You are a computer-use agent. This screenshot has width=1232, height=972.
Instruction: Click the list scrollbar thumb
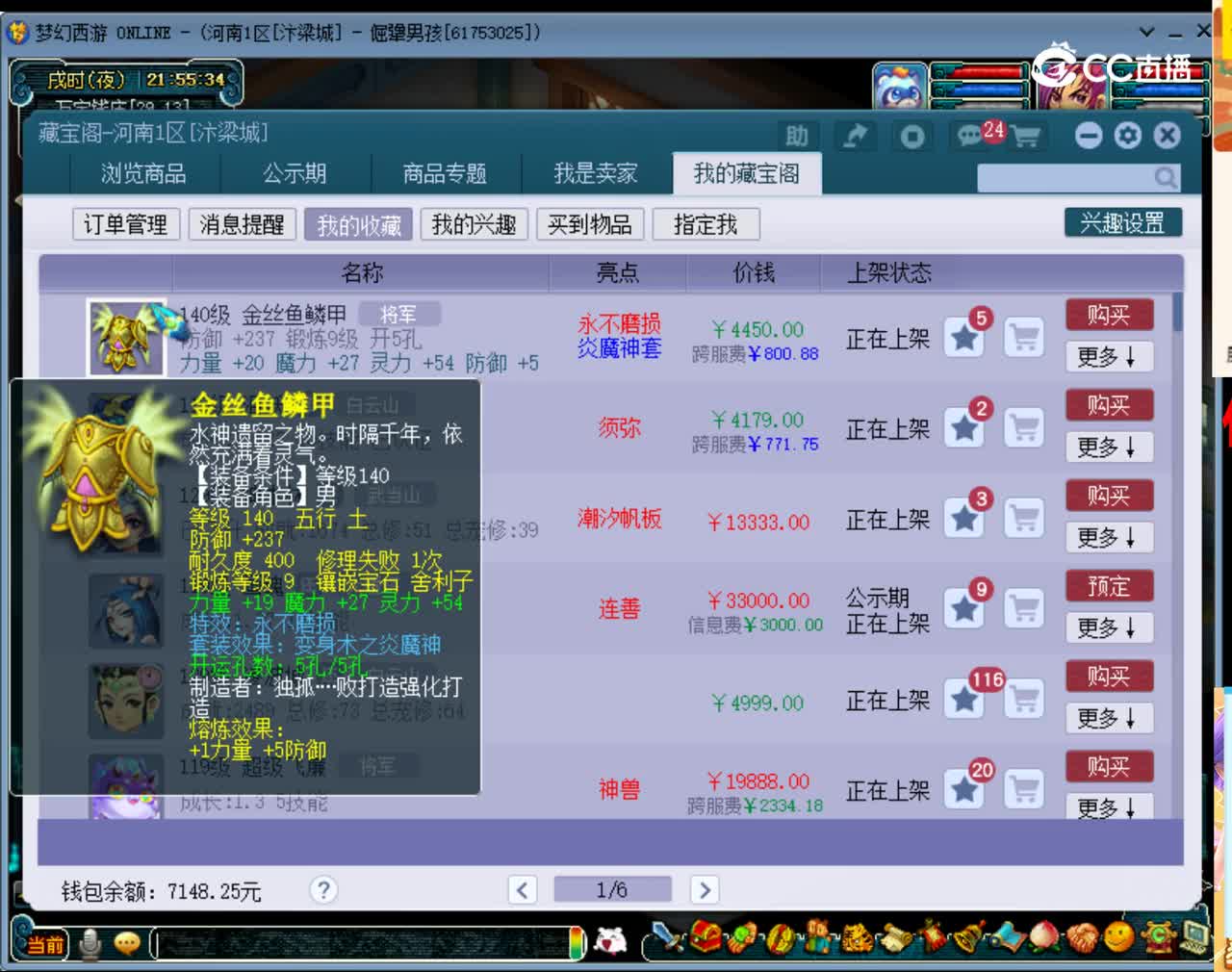tap(1177, 313)
